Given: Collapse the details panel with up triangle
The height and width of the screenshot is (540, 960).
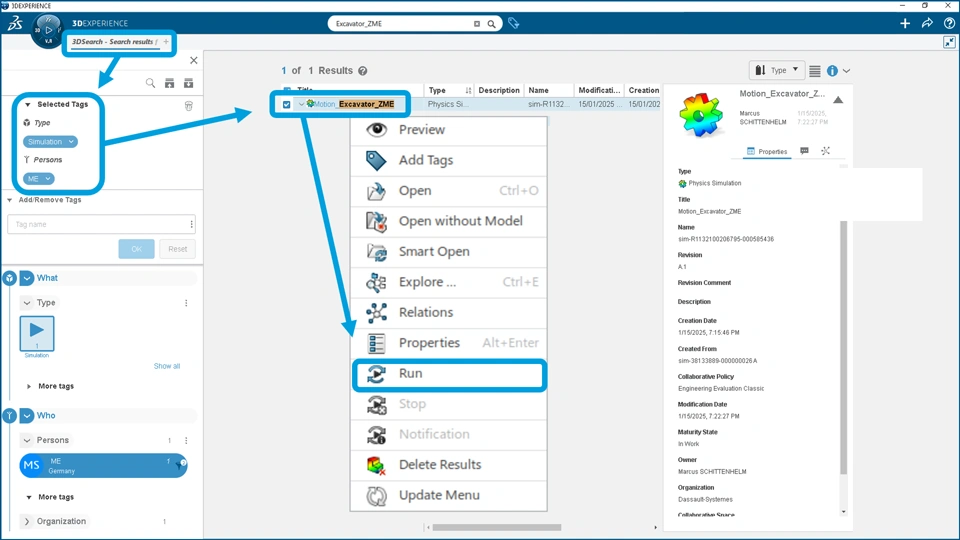Looking at the screenshot, I should click(838, 100).
